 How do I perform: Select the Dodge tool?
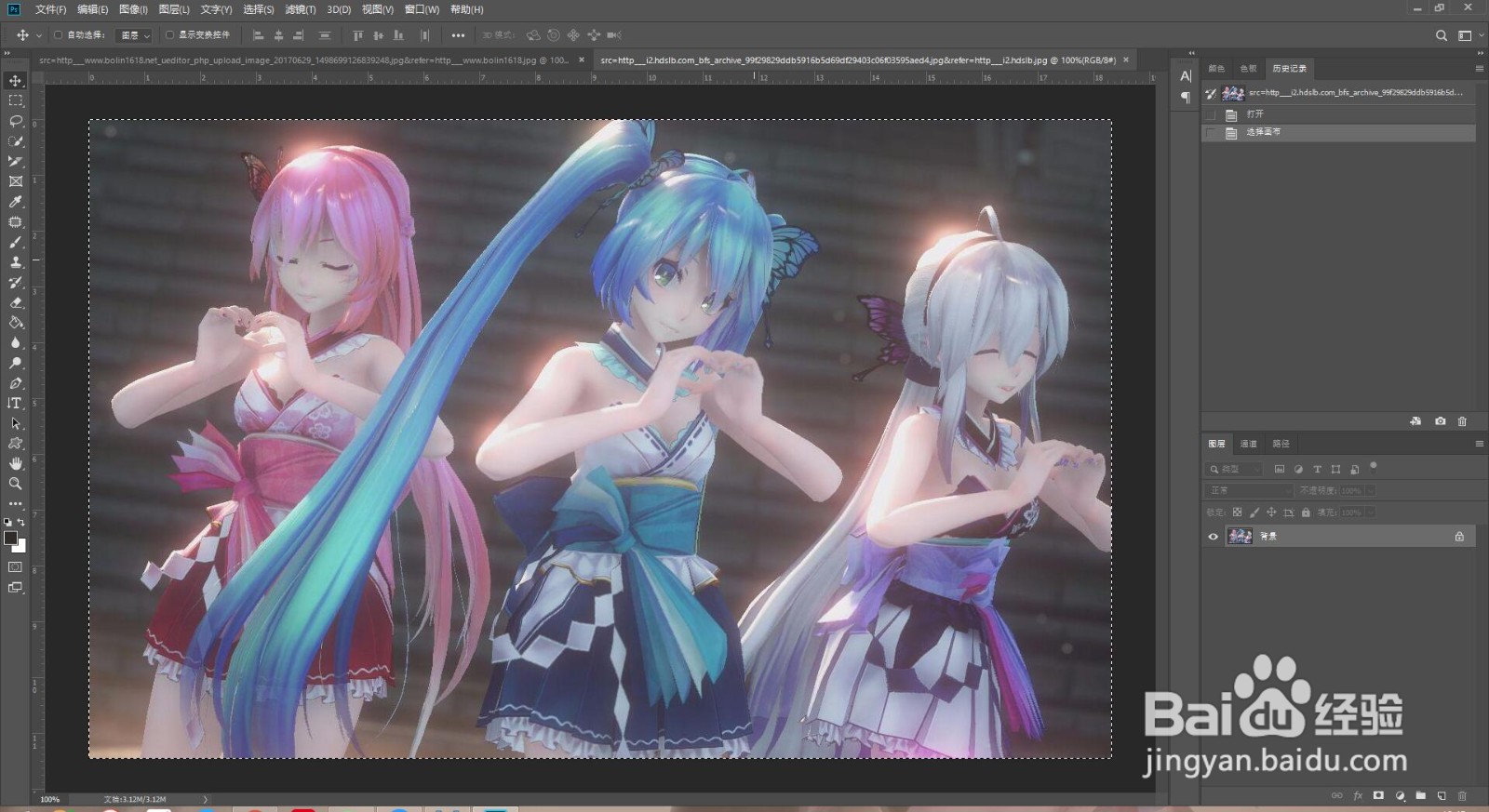pos(16,364)
